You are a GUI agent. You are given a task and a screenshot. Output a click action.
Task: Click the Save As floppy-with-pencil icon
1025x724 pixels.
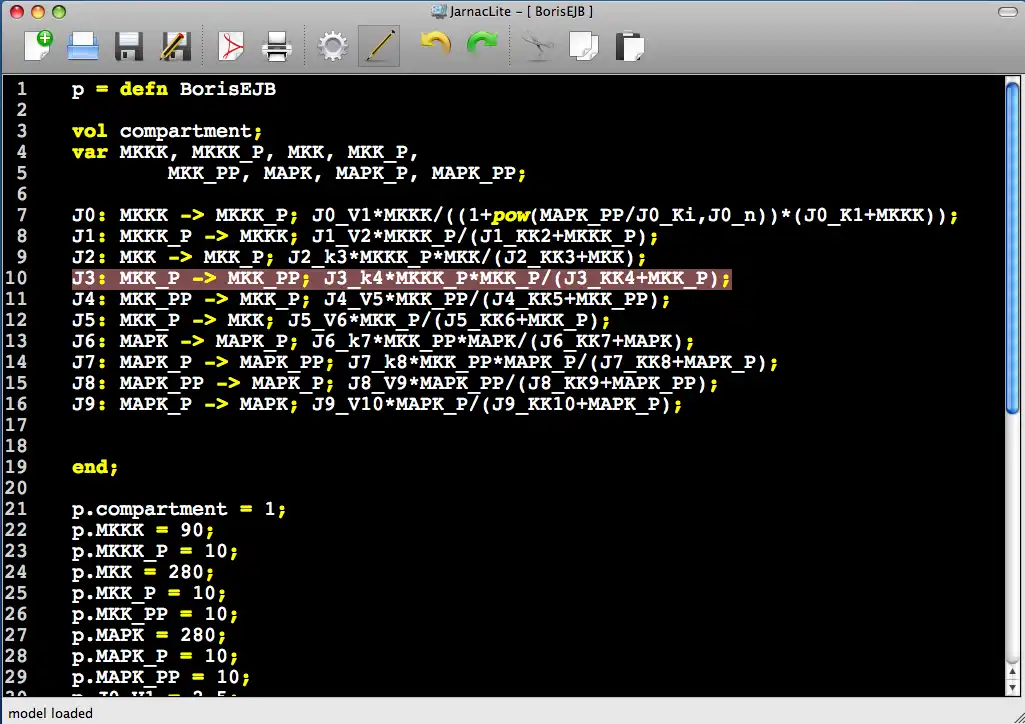(175, 47)
